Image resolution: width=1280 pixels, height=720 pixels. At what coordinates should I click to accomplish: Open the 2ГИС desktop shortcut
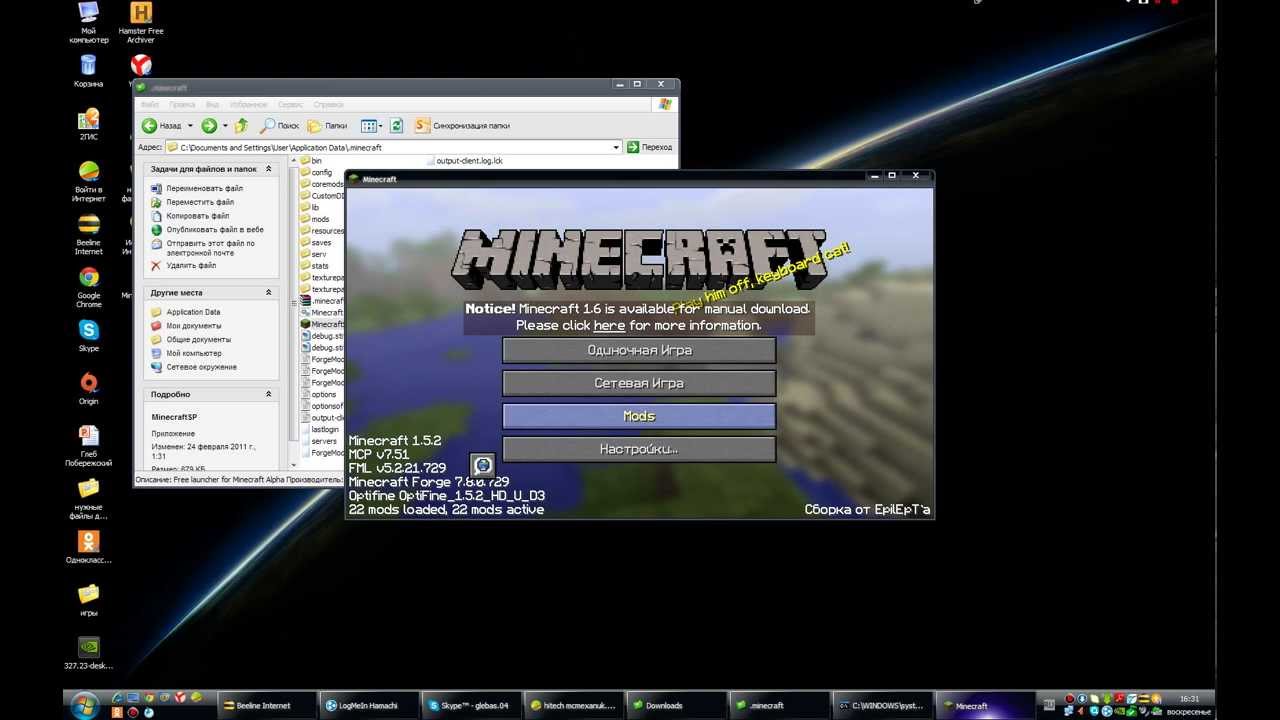point(89,124)
